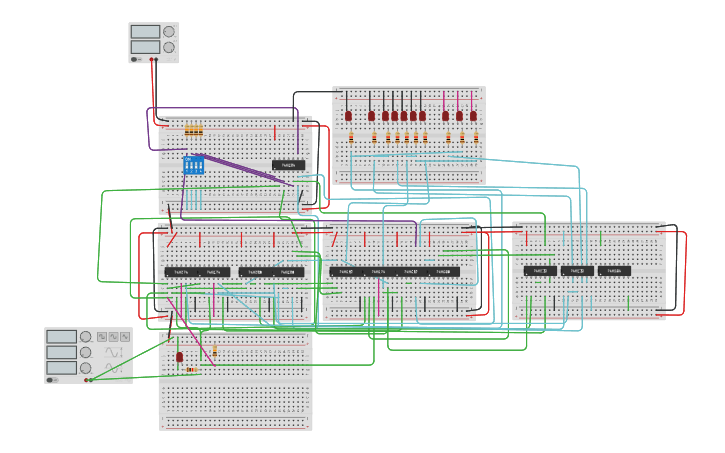Select the vertical resistor on bottom breadboard
This screenshot has width=725, height=453.
click(215, 350)
